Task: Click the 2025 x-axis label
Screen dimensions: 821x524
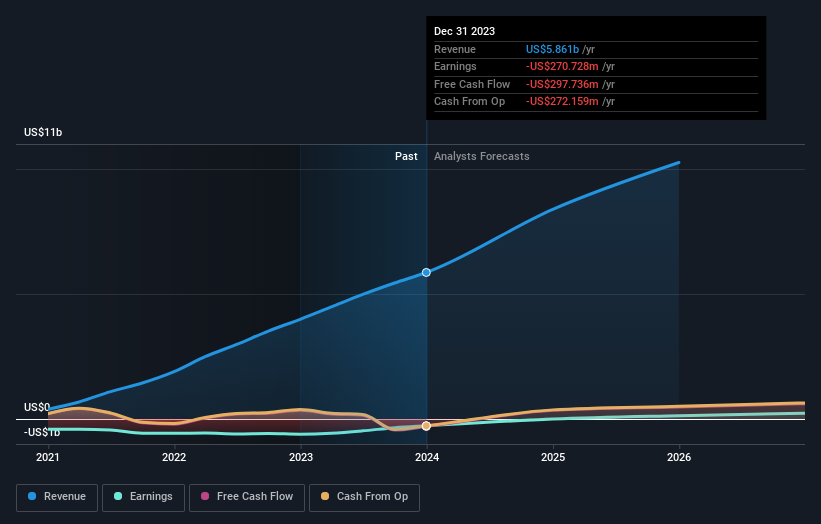Action: click(553, 458)
